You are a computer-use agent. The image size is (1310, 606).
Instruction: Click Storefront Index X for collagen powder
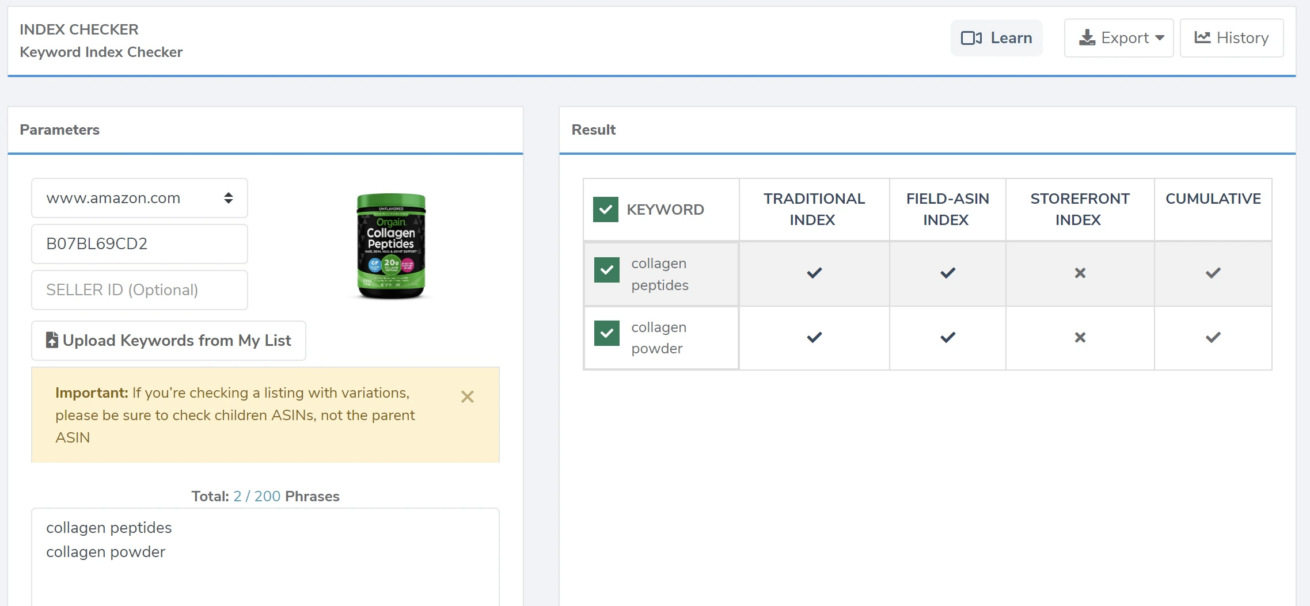[x=1080, y=338]
